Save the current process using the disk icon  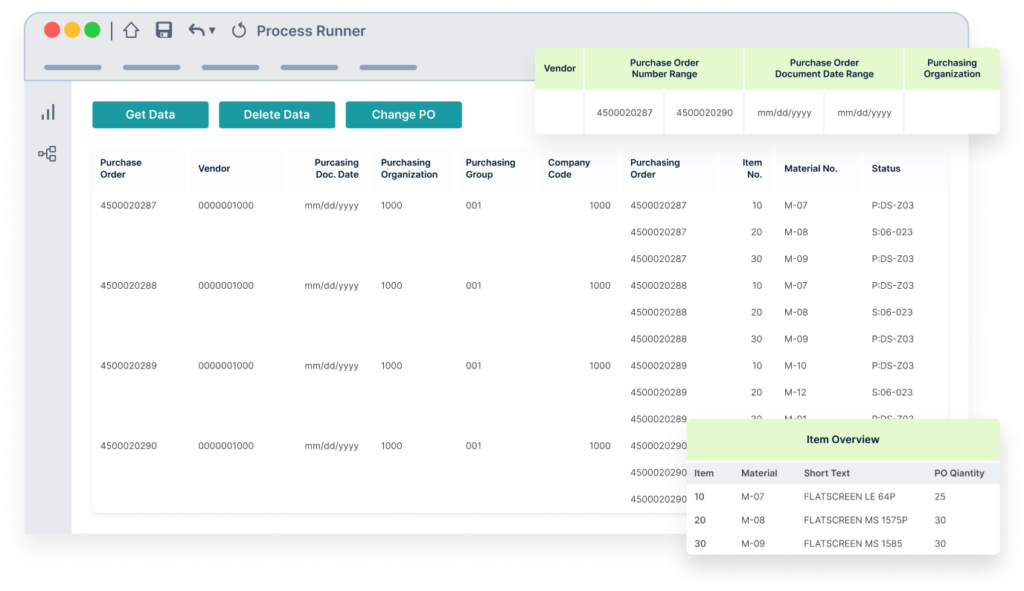coord(163,30)
